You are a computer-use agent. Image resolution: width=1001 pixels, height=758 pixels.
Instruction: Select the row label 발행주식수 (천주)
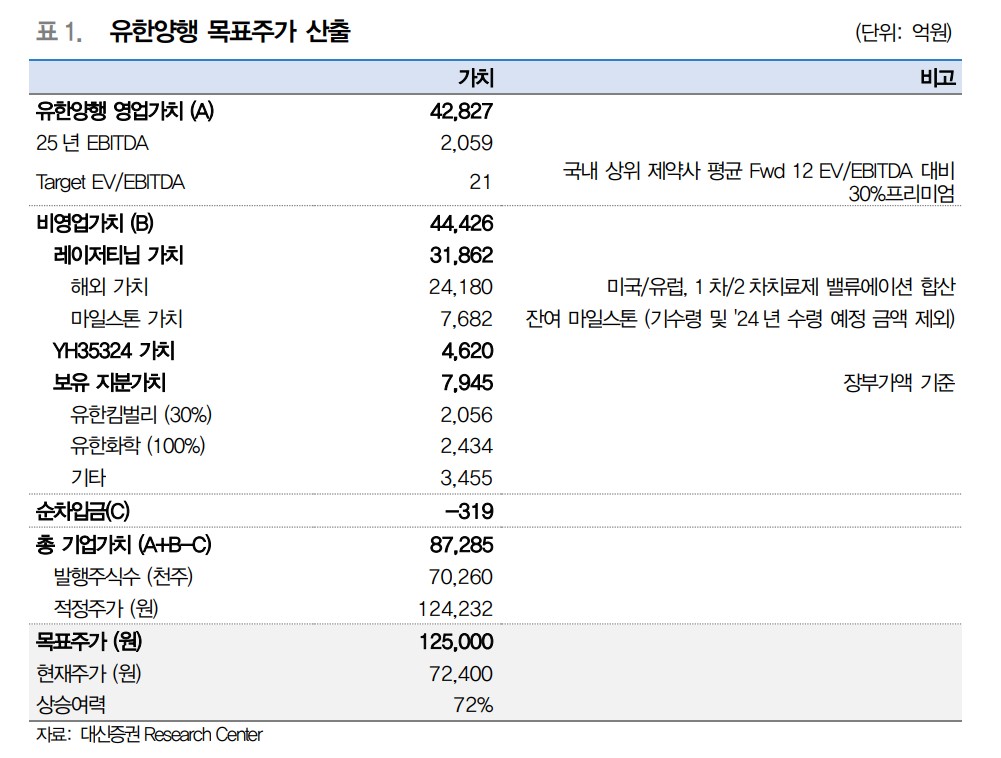coord(123,577)
